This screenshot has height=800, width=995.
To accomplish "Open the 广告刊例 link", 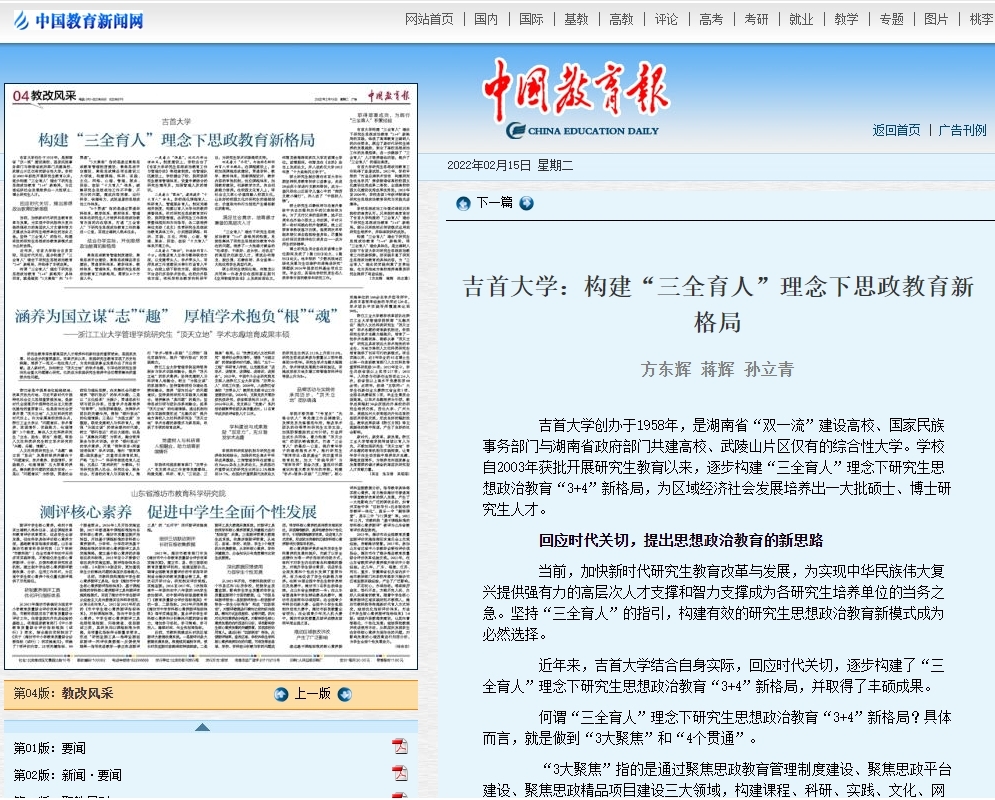I will [x=962, y=130].
